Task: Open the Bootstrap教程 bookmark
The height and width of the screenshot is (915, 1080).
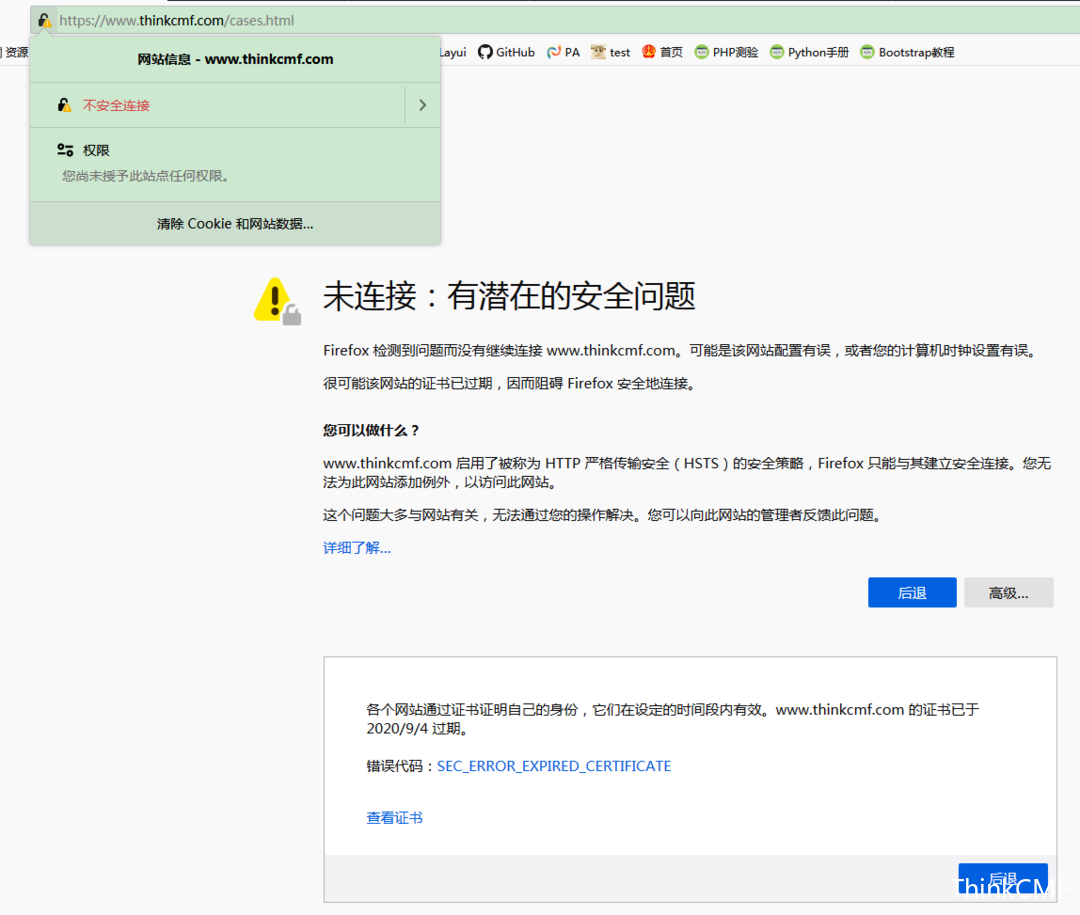Action: point(907,52)
